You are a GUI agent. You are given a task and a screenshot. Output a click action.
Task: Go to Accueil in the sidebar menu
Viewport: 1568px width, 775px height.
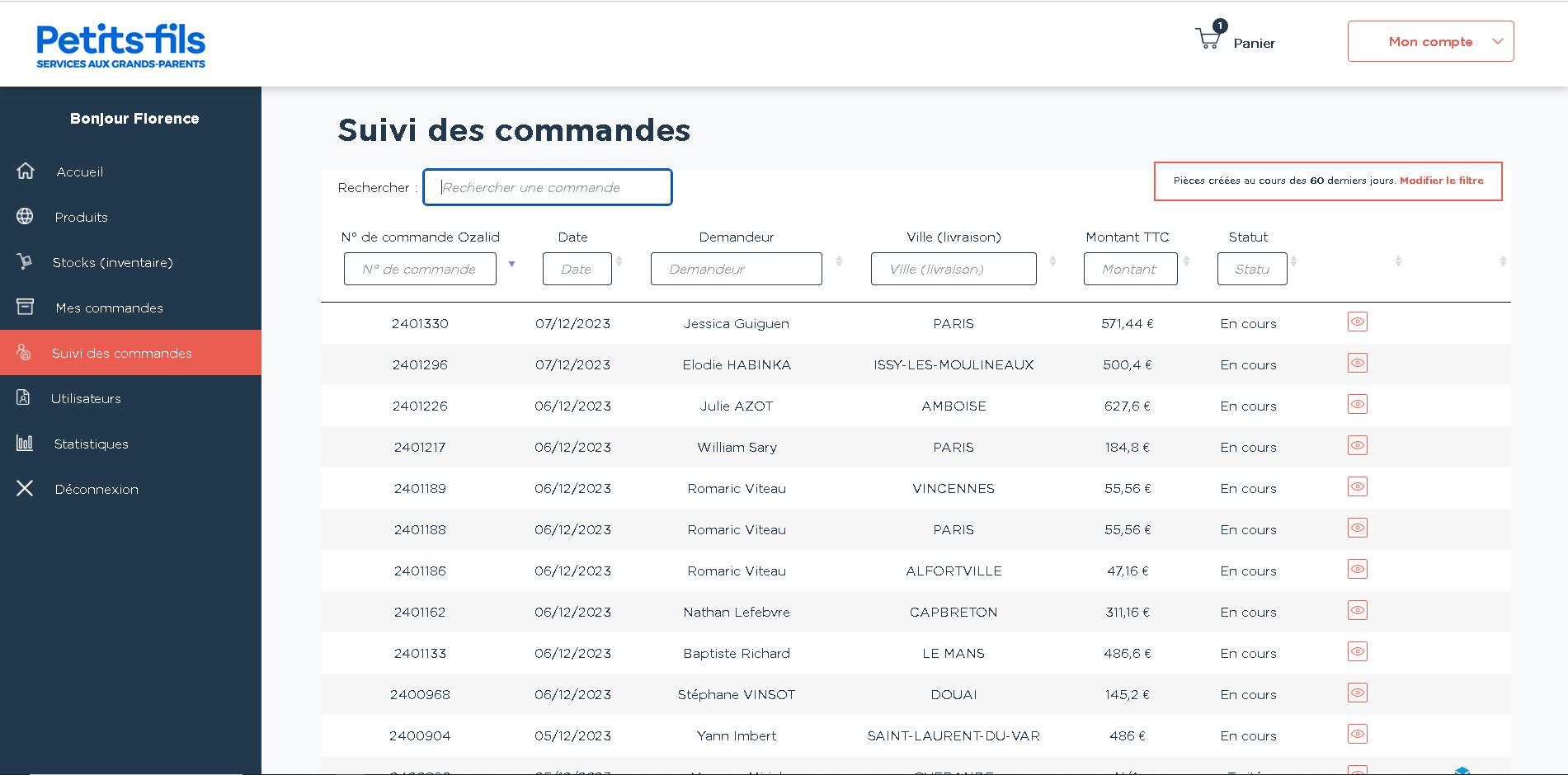79,171
